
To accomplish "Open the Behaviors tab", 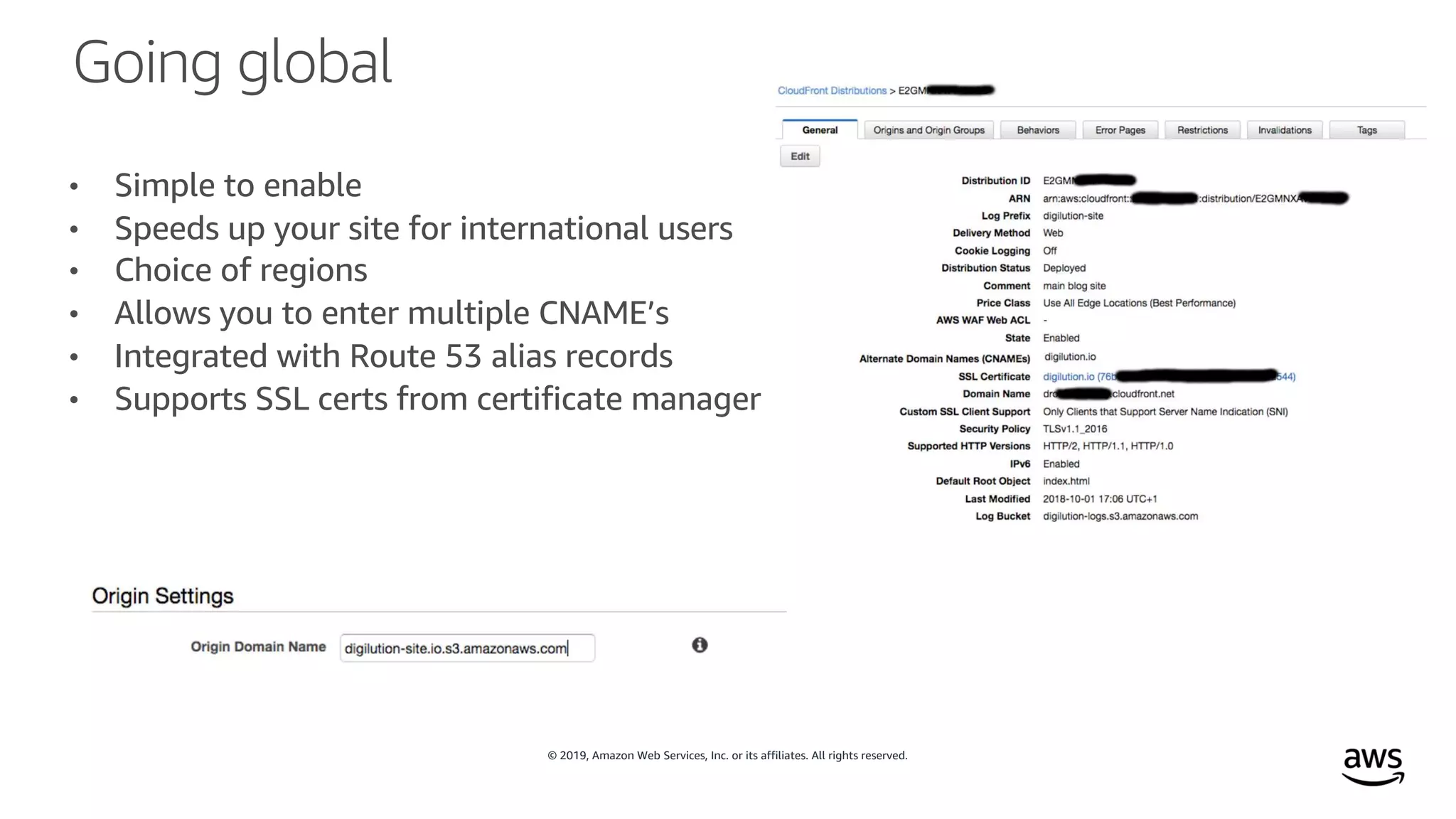I will [1038, 130].
